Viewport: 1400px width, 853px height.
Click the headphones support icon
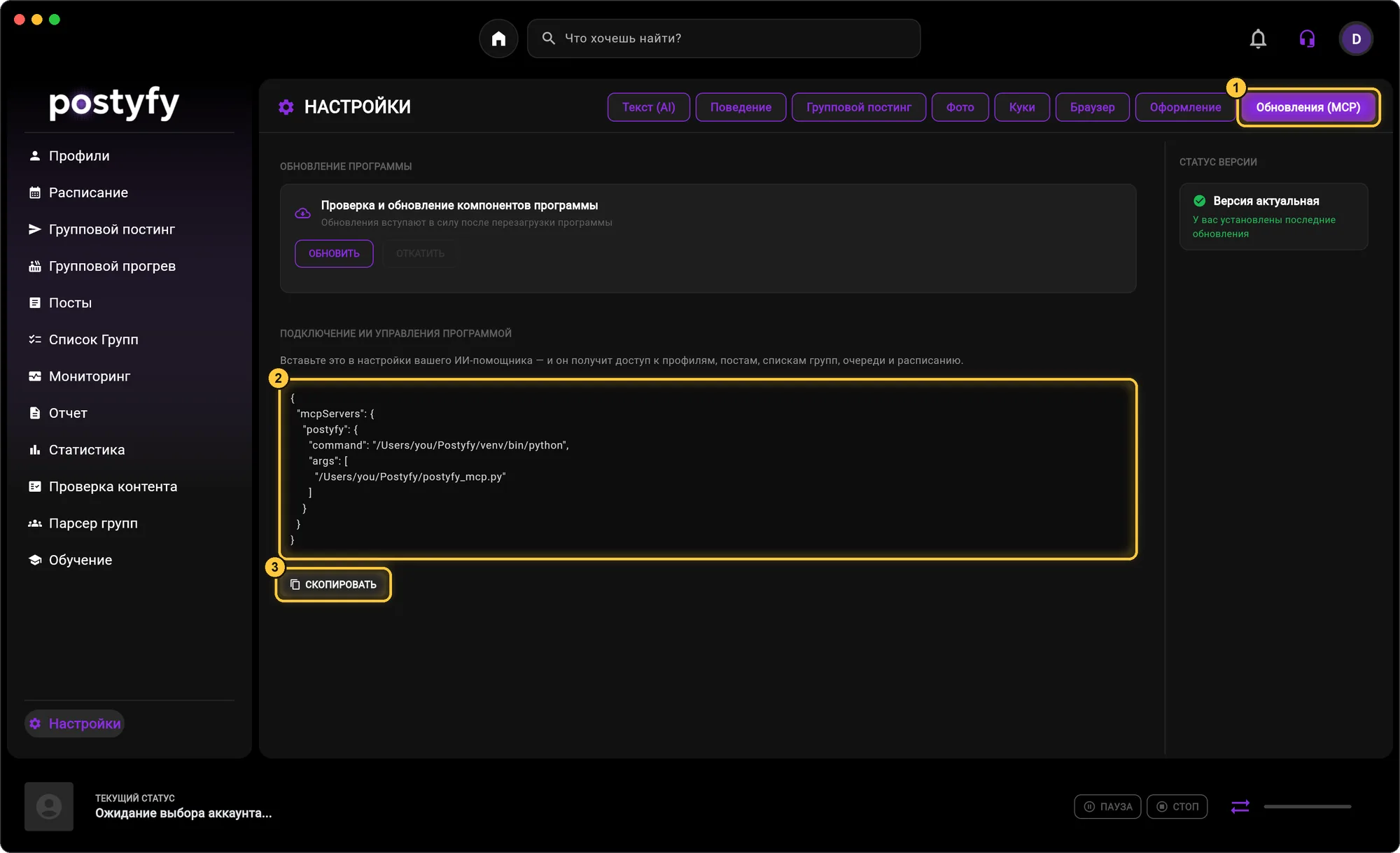[x=1307, y=38]
